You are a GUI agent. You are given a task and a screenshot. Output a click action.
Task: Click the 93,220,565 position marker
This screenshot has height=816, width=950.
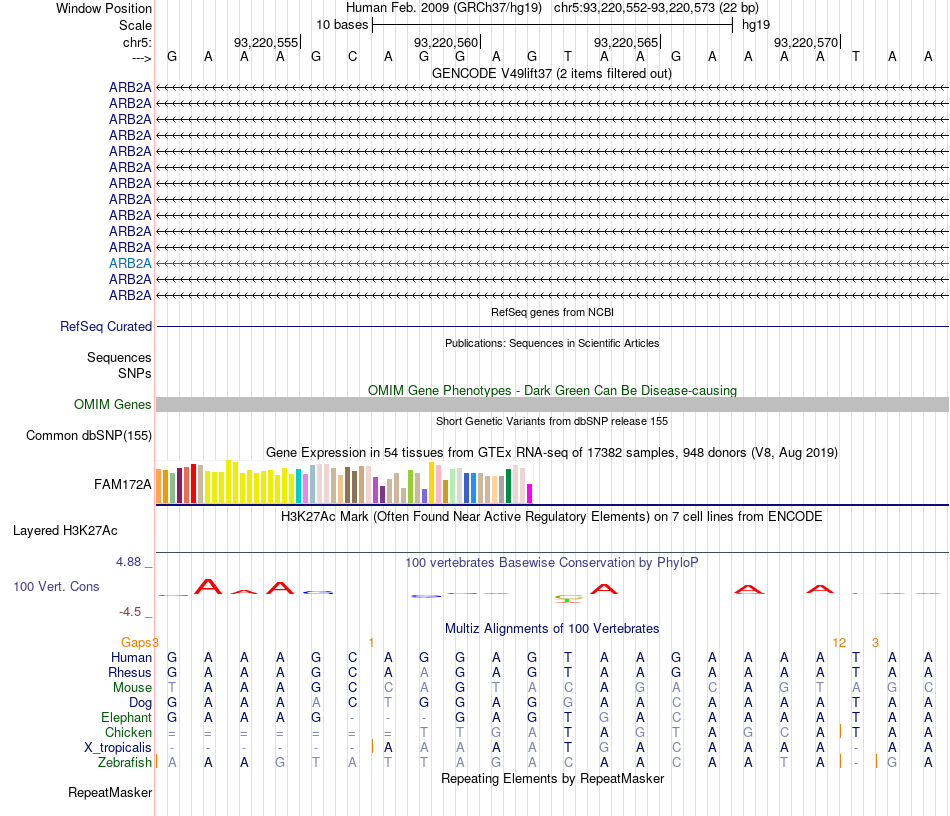pos(626,42)
